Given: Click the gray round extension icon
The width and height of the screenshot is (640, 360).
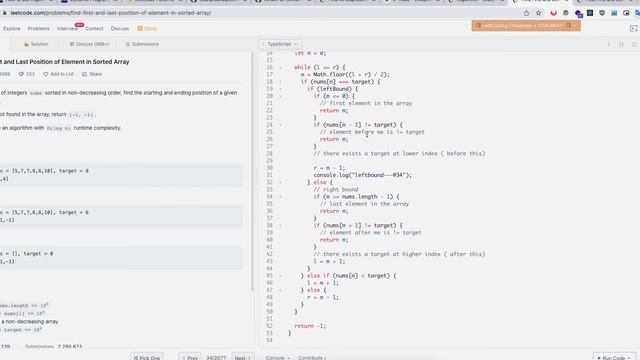Looking at the screenshot, I should click(566, 13).
